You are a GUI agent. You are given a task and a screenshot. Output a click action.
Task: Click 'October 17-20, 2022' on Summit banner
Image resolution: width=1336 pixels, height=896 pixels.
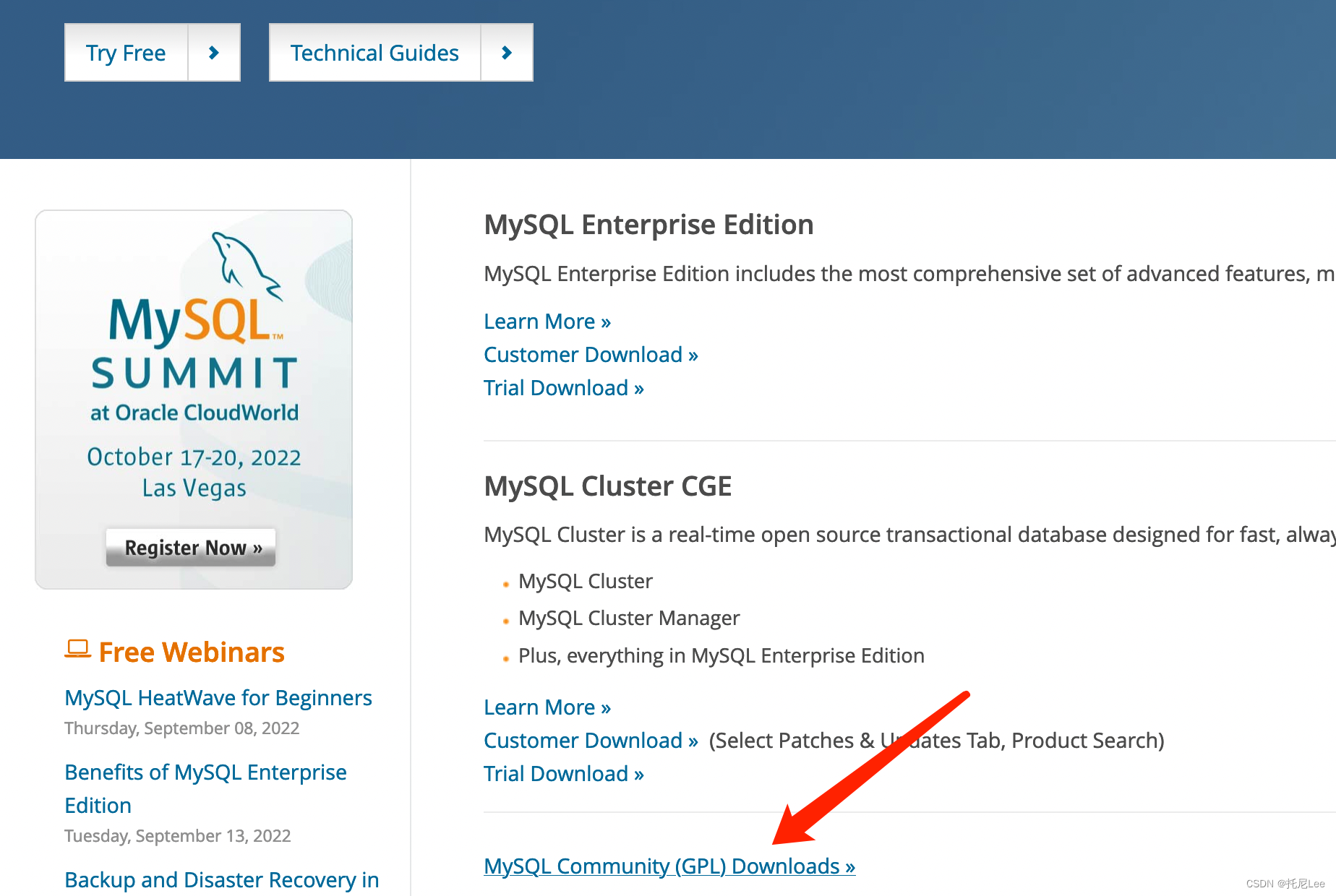(194, 457)
